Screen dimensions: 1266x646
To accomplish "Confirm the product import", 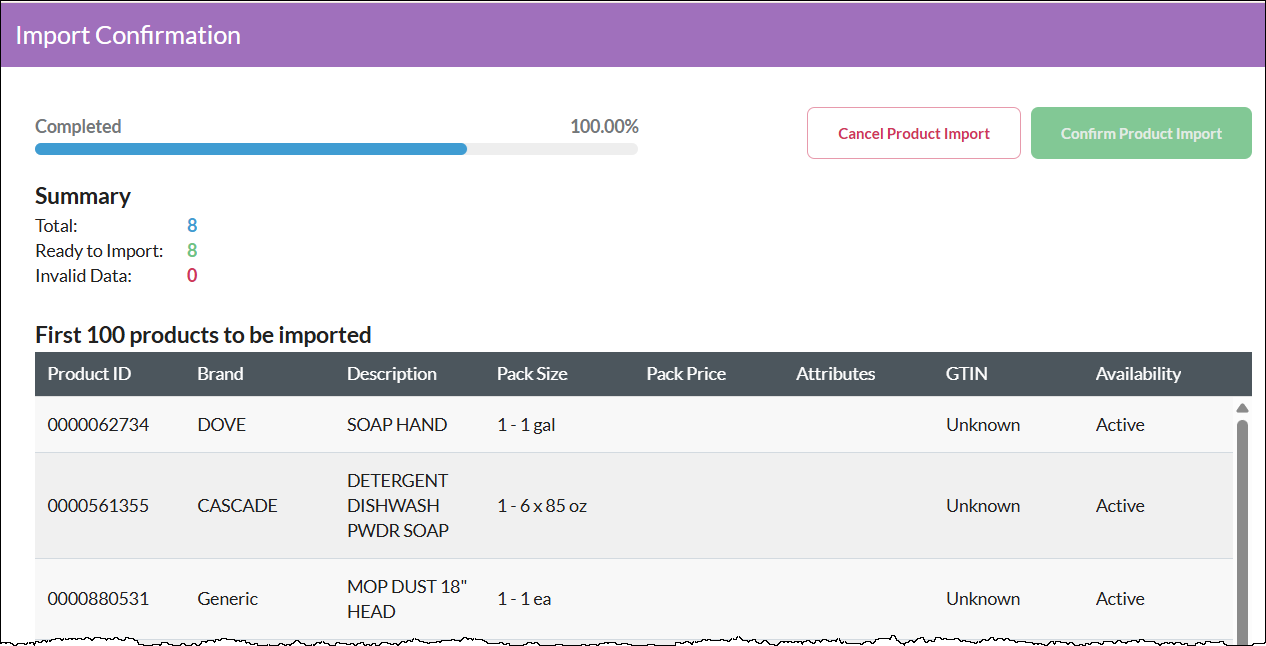I will coord(1141,133).
